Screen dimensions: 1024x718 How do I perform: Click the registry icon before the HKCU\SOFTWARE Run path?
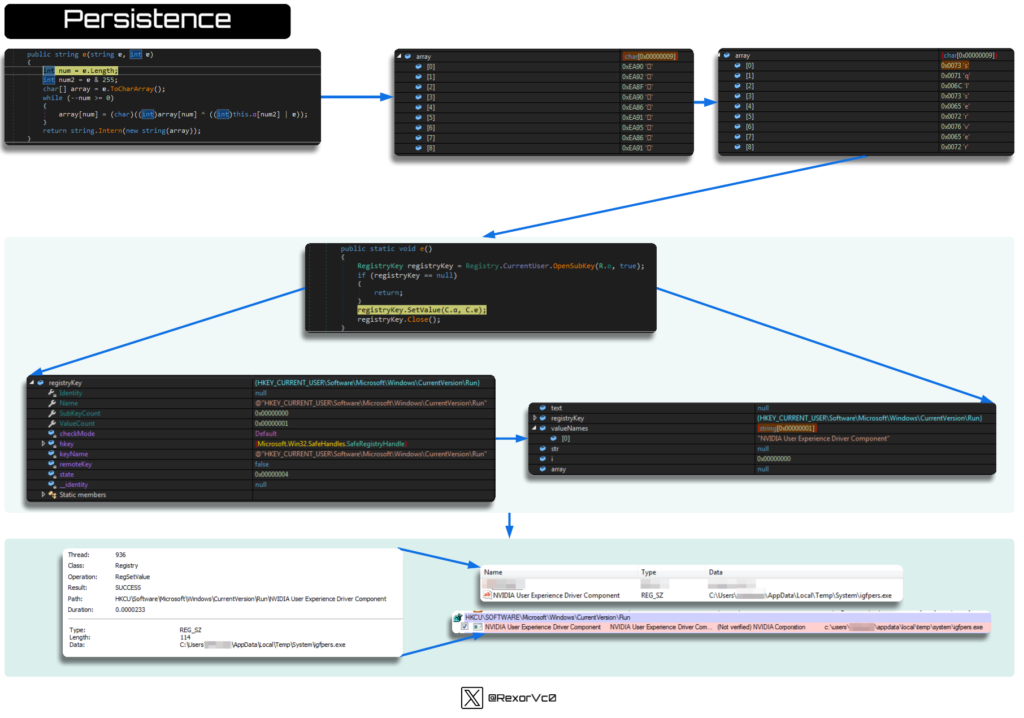(x=457, y=618)
